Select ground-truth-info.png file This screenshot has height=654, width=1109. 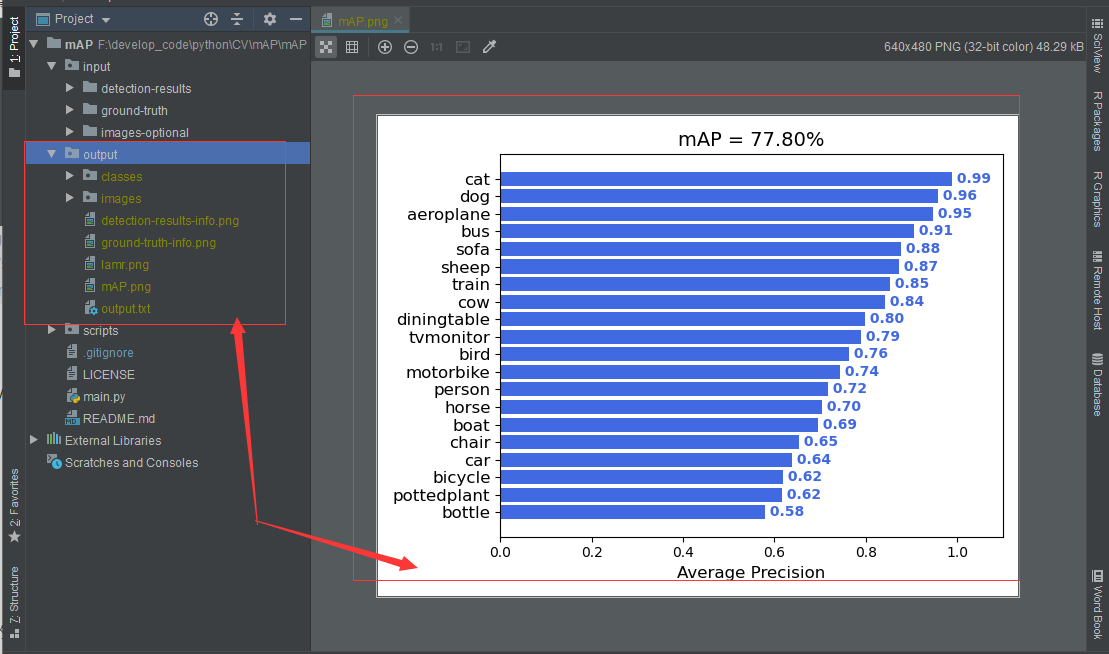coord(158,243)
